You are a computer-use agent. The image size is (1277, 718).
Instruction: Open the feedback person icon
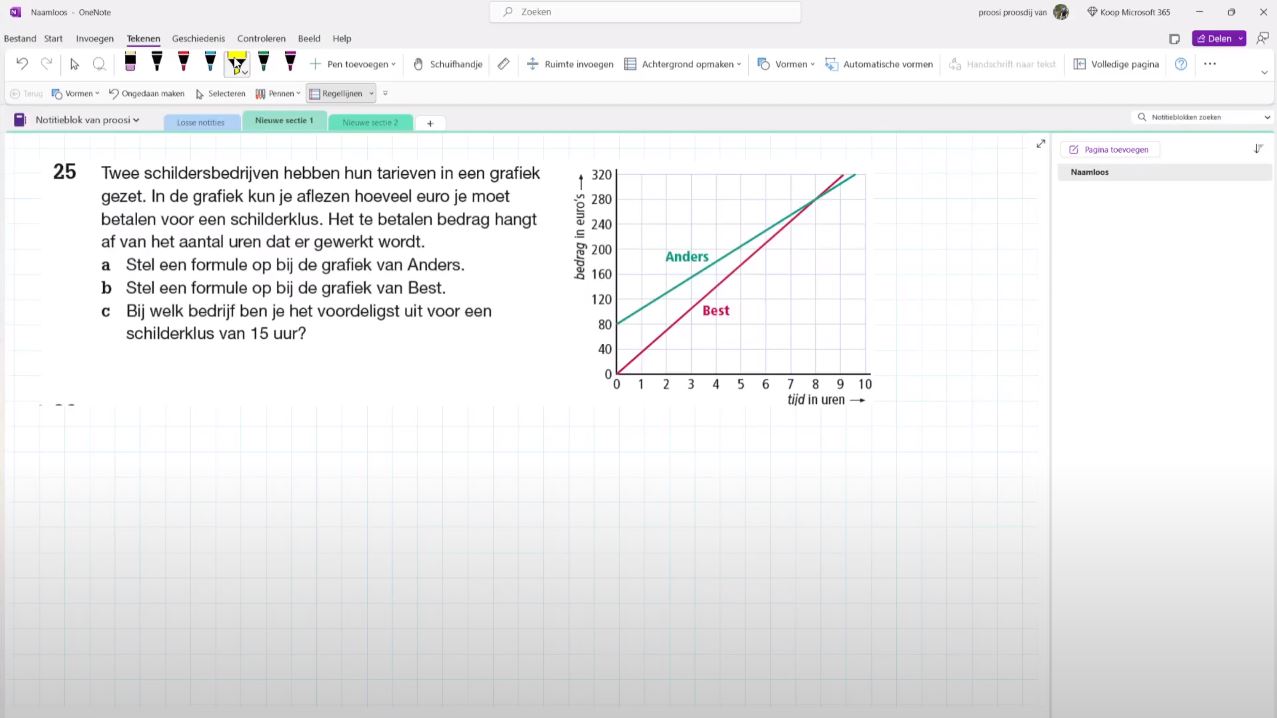point(1263,38)
